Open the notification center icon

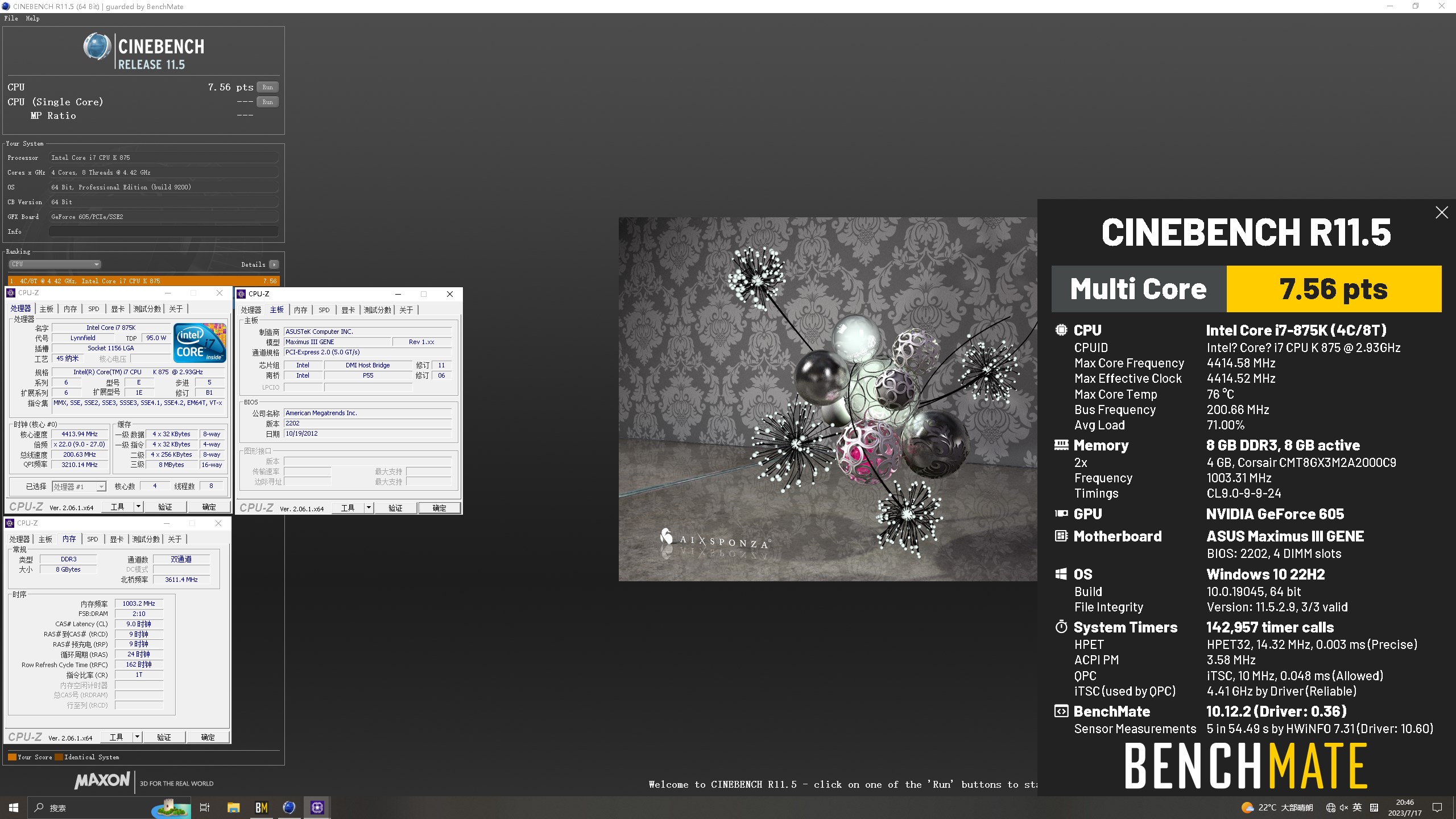pyautogui.click(x=1437, y=808)
